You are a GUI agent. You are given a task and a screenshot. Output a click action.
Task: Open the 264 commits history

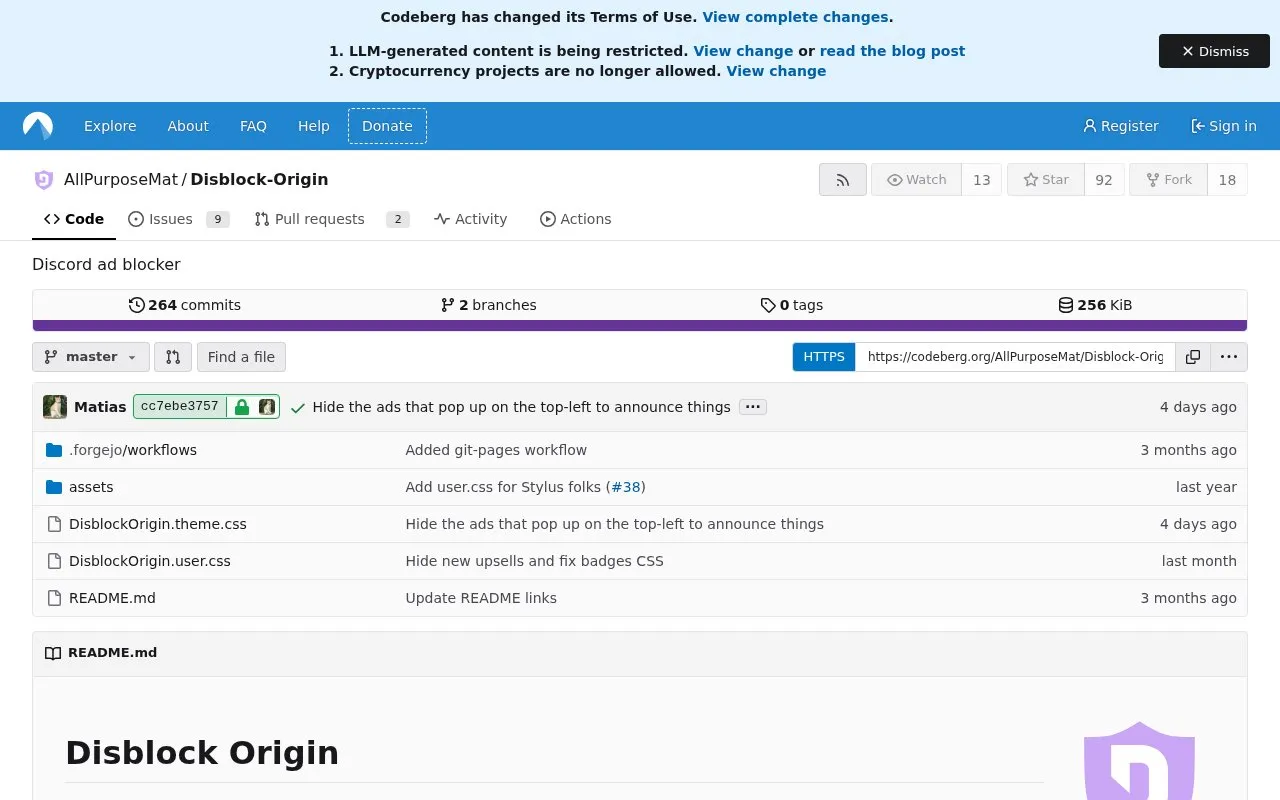click(185, 305)
